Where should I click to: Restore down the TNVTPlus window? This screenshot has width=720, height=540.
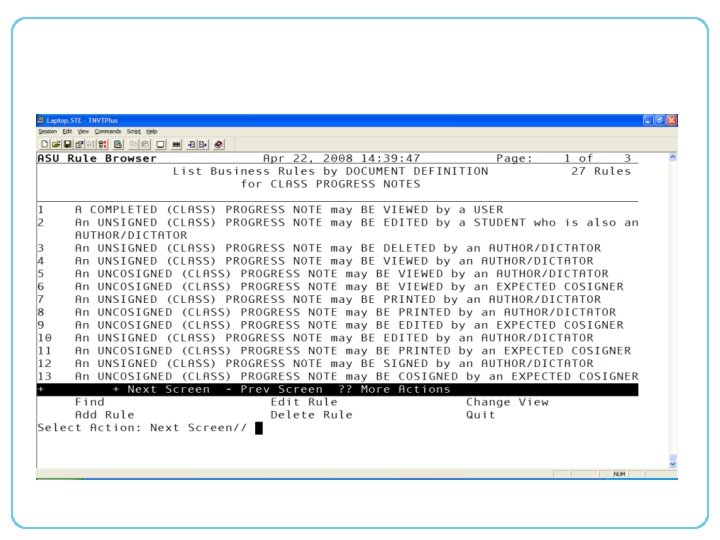click(x=660, y=120)
